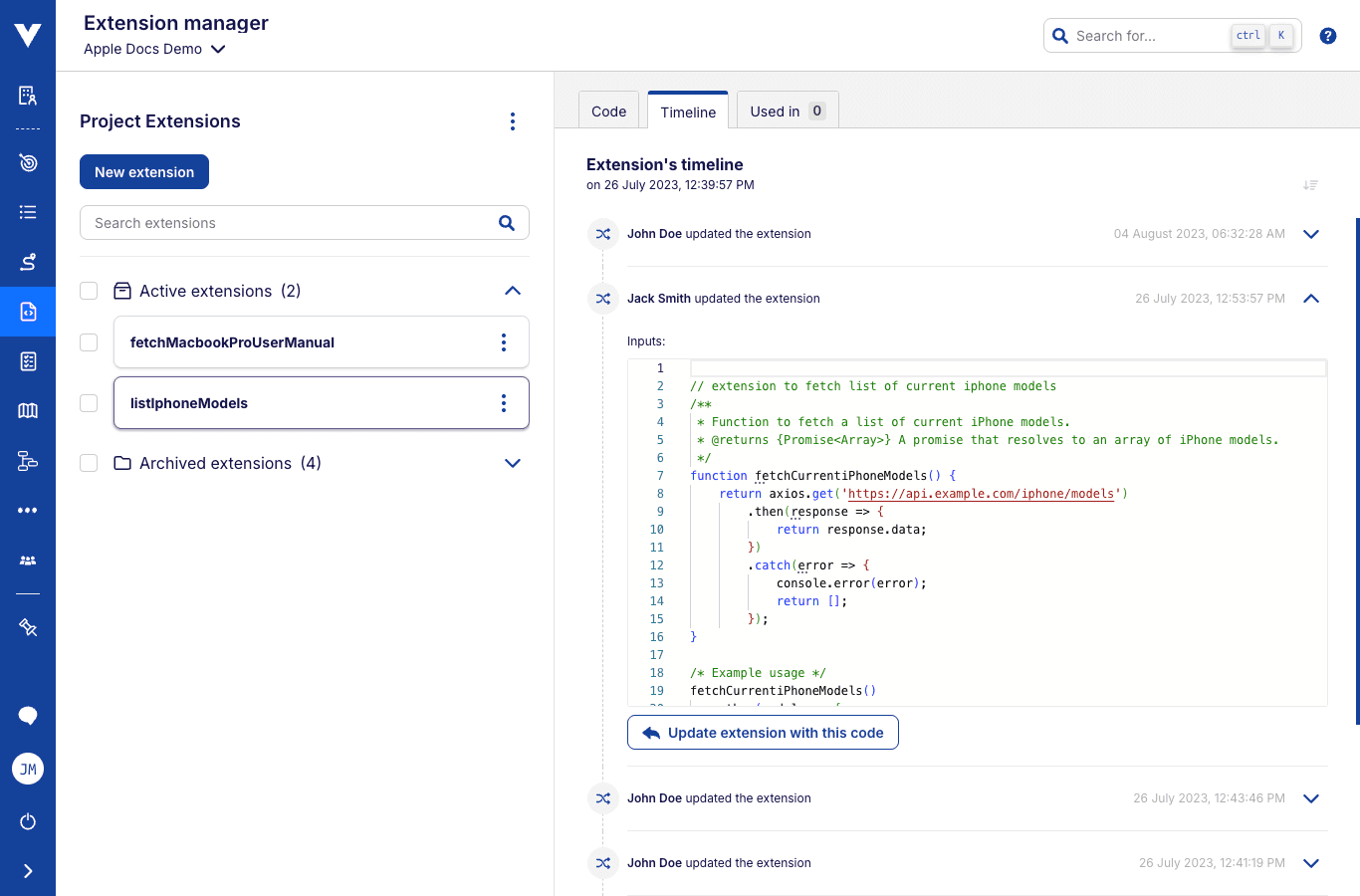
Task: Open the Extensions icon in sidebar
Action: click(28, 312)
